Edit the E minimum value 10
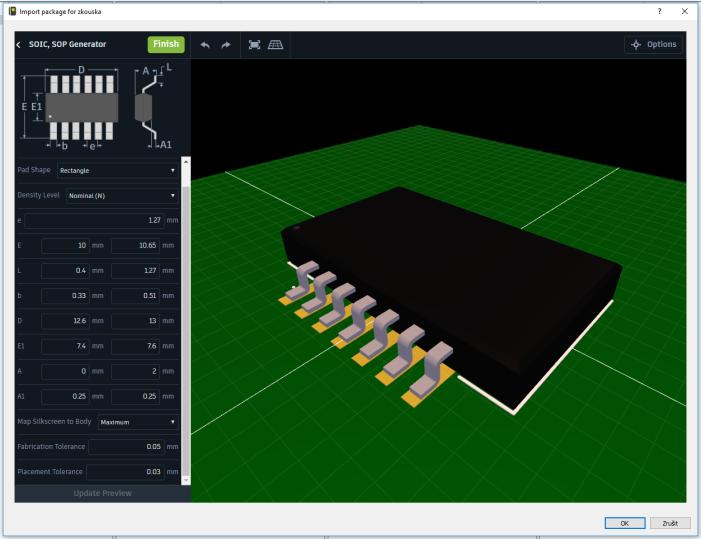Viewport: 701px width, 539px height. point(65,245)
